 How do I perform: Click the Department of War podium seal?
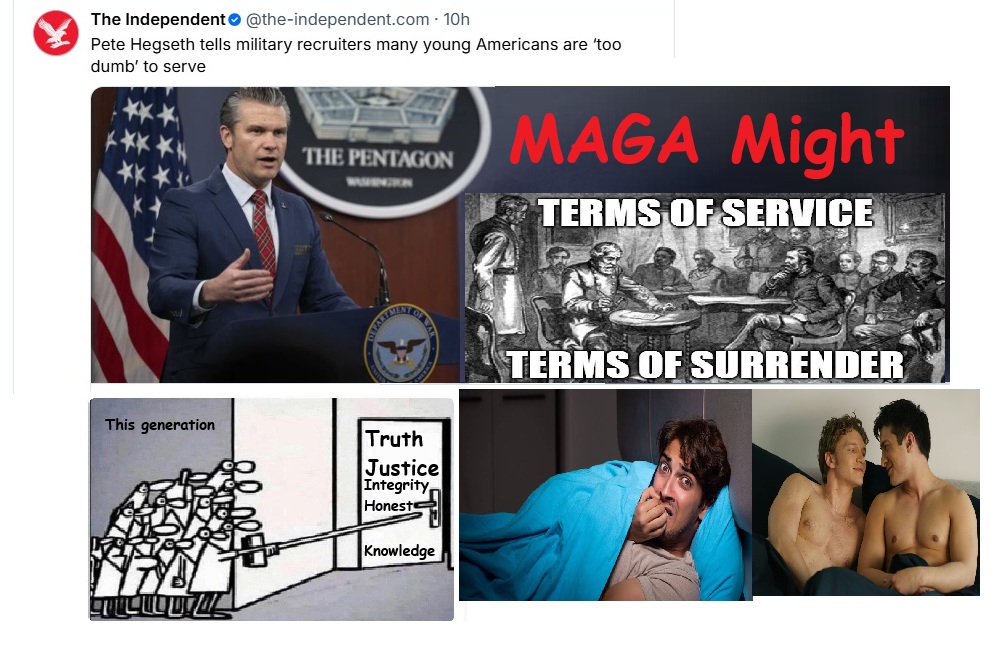[x=401, y=344]
